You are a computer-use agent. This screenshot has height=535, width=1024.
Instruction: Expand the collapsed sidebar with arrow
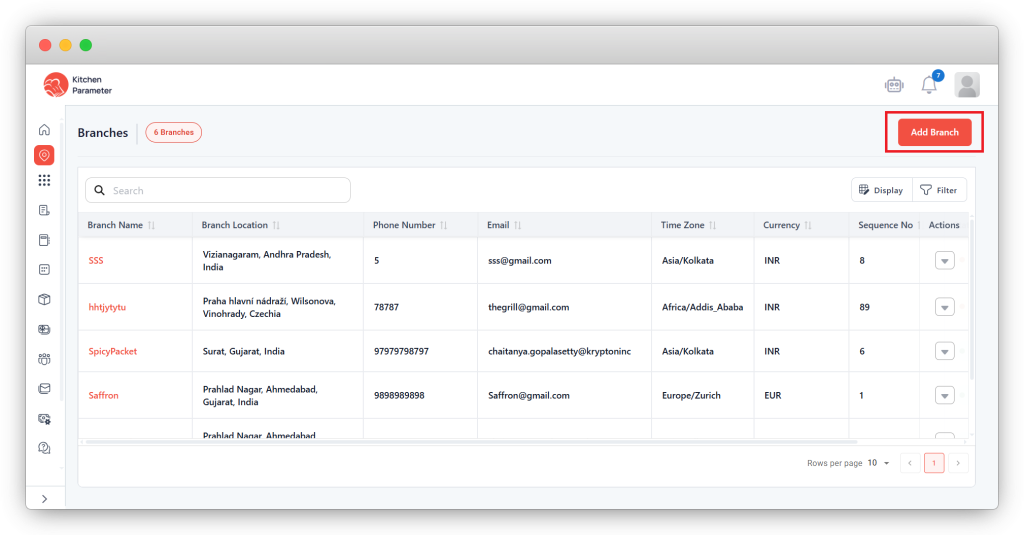pyautogui.click(x=44, y=498)
